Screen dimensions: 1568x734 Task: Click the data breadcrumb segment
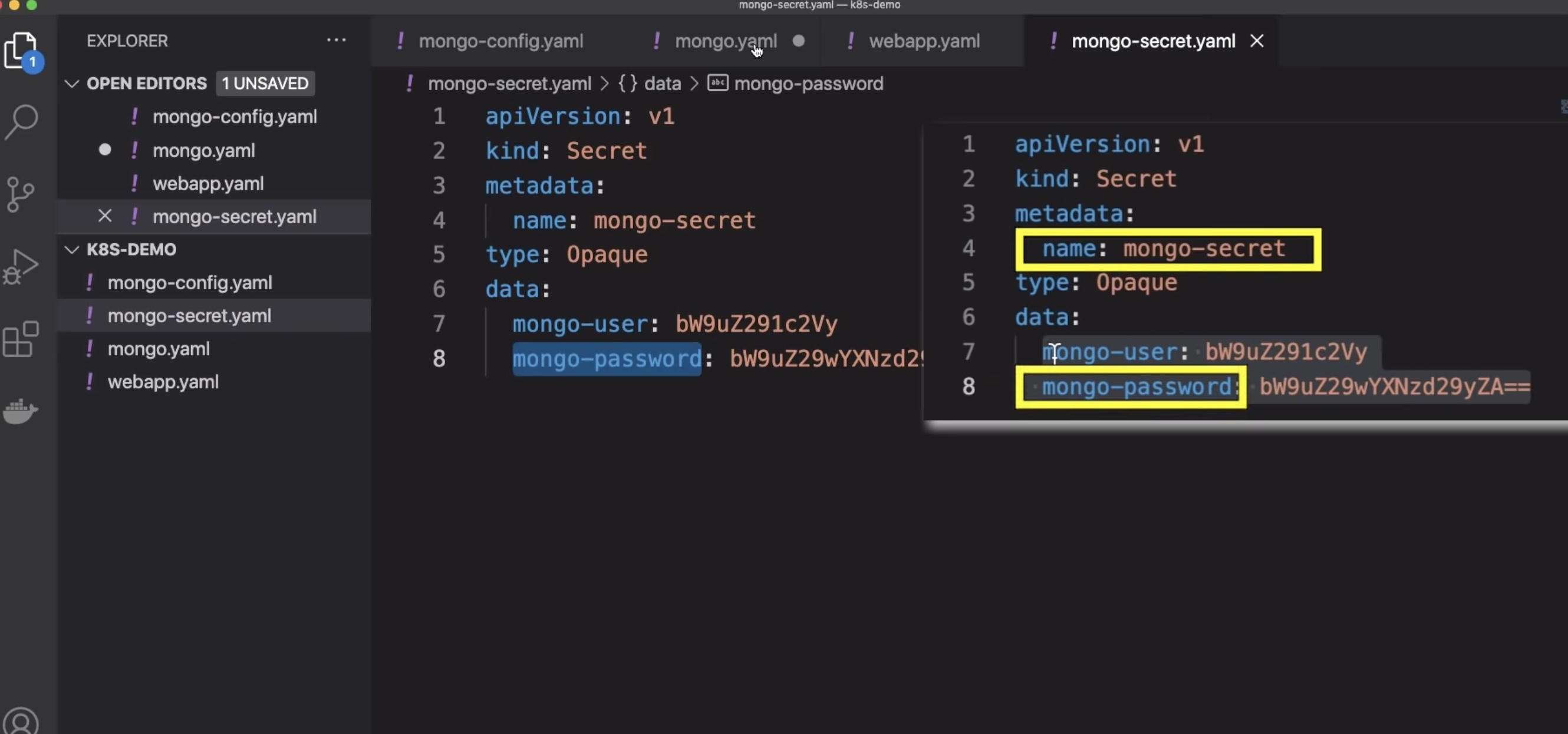662,83
